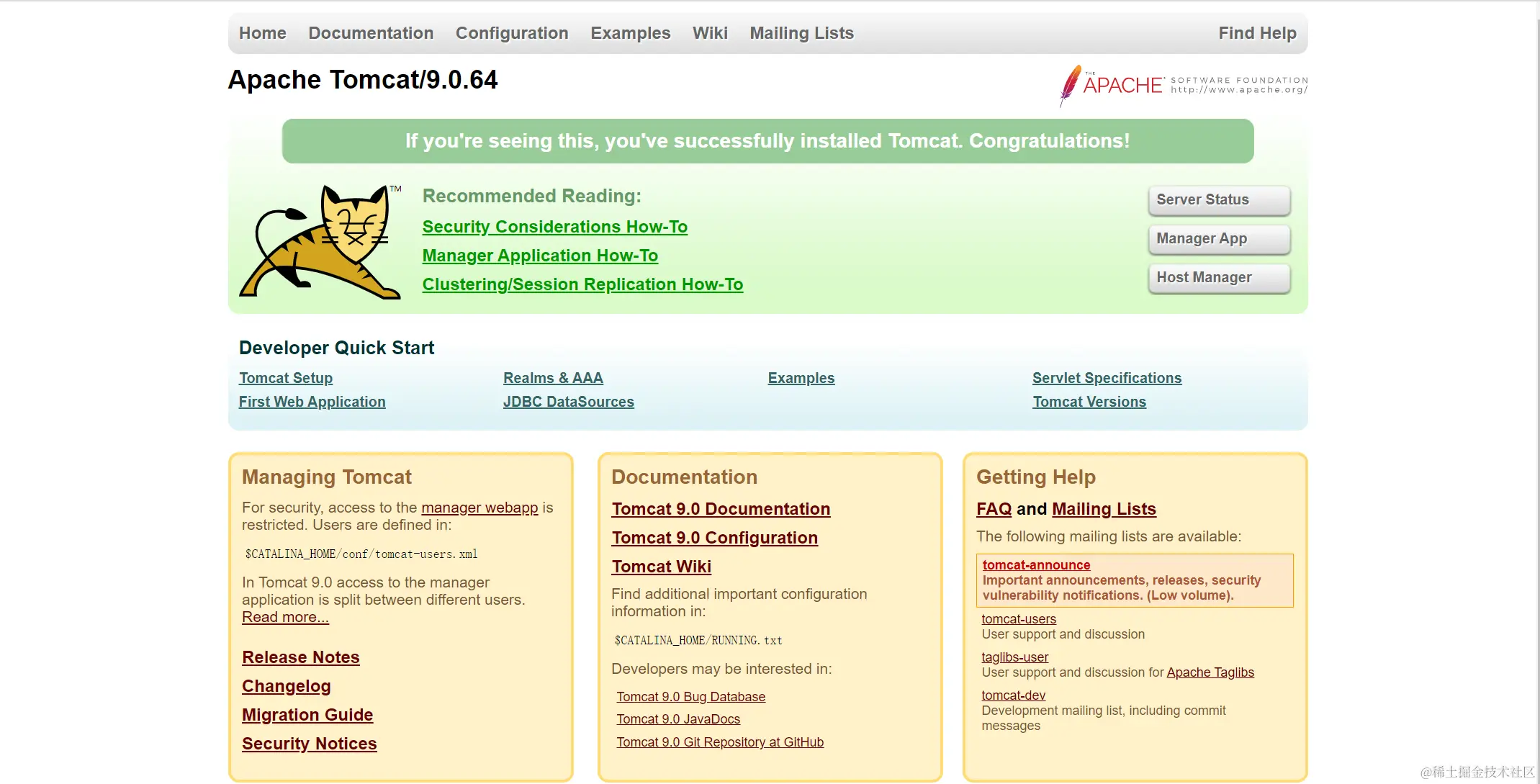Click the Tomcat 9.0 Documentation link
Screen dimensions: 1540x784
721,509
